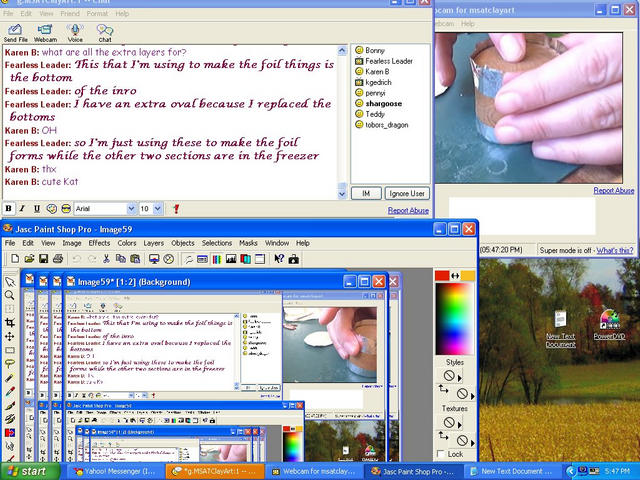Click the IM button
Screen dimensions: 640x480
pyautogui.click(x=366, y=193)
